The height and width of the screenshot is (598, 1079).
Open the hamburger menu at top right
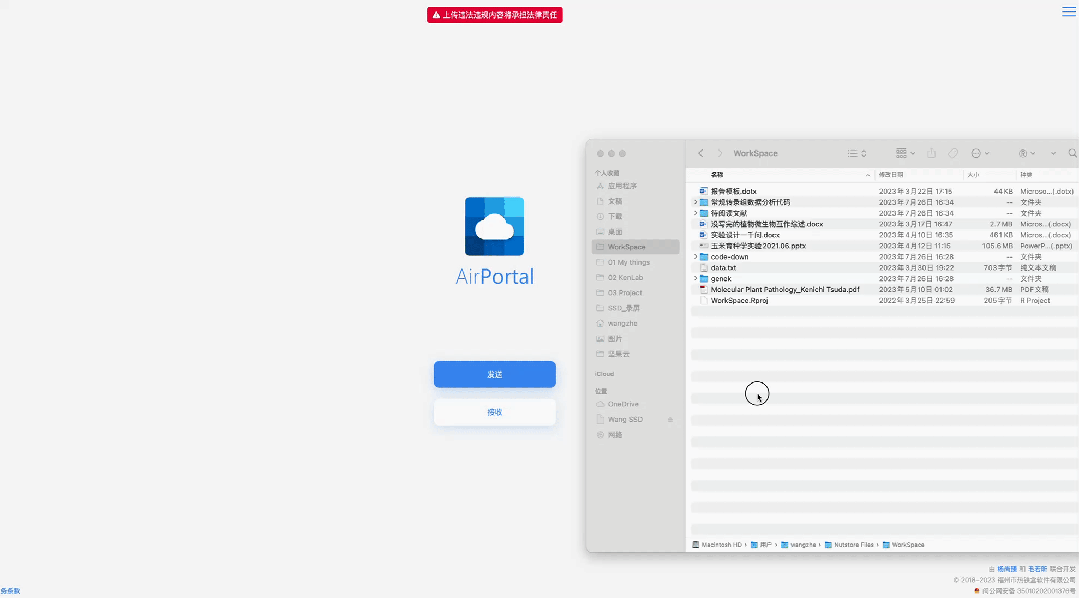click(x=1068, y=11)
